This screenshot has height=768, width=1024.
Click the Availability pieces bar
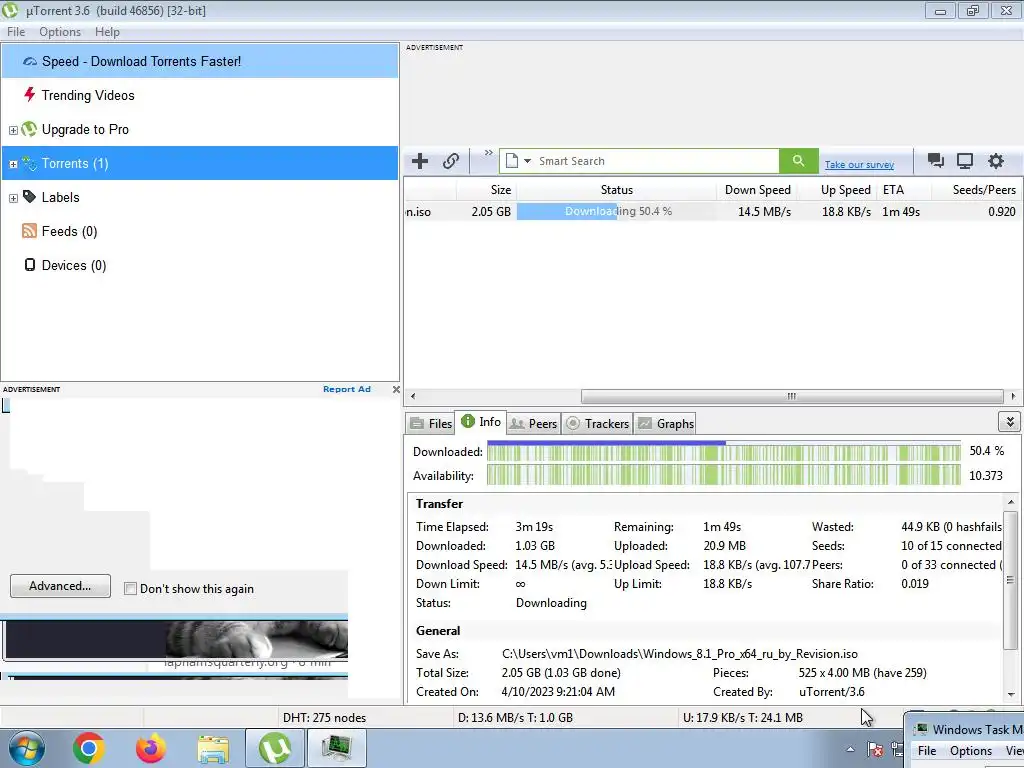[x=724, y=475]
